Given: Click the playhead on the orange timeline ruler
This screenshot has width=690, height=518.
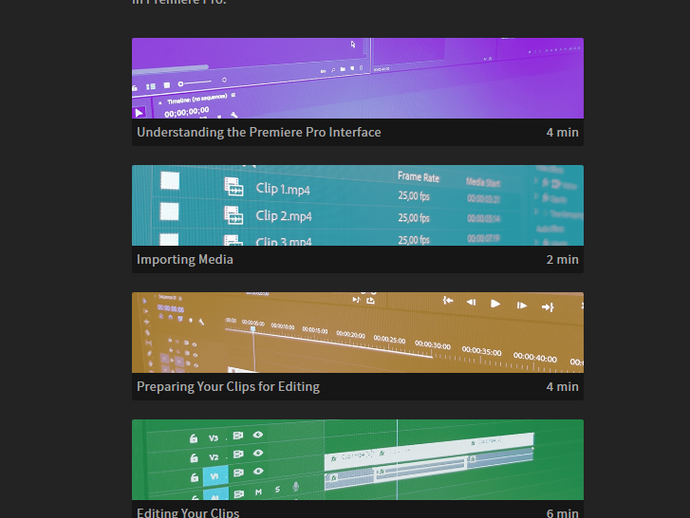Looking at the screenshot, I should coord(253,328).
